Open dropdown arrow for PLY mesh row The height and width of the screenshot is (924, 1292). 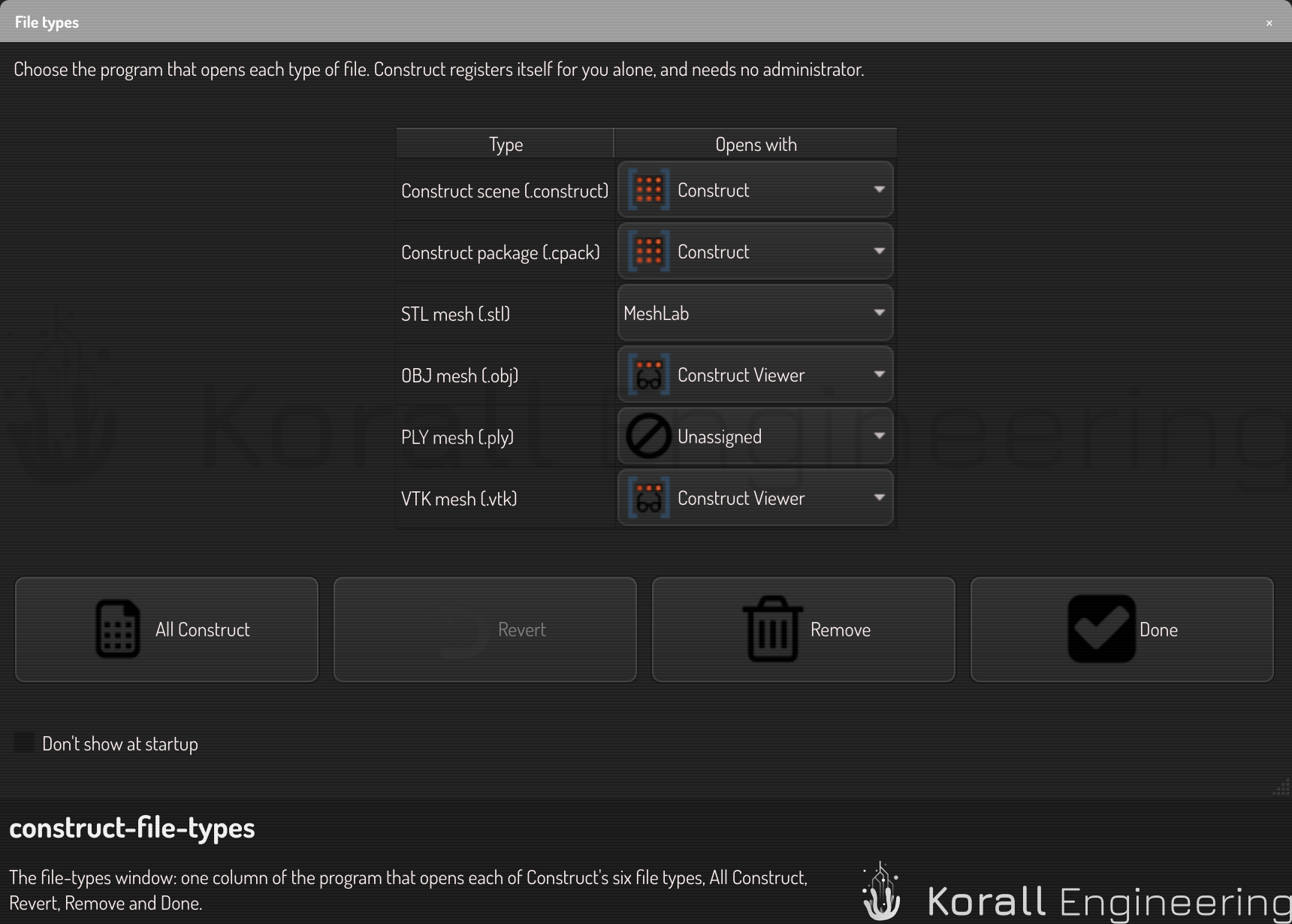(x=879, y=436)
